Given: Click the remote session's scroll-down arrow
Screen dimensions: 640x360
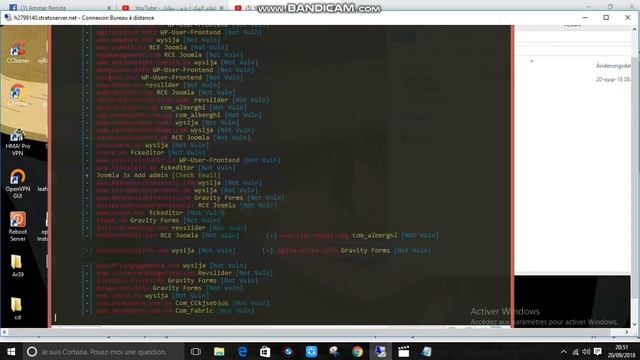Looking at the screenshot, I should pyautogui.click(x=634, y=324).
